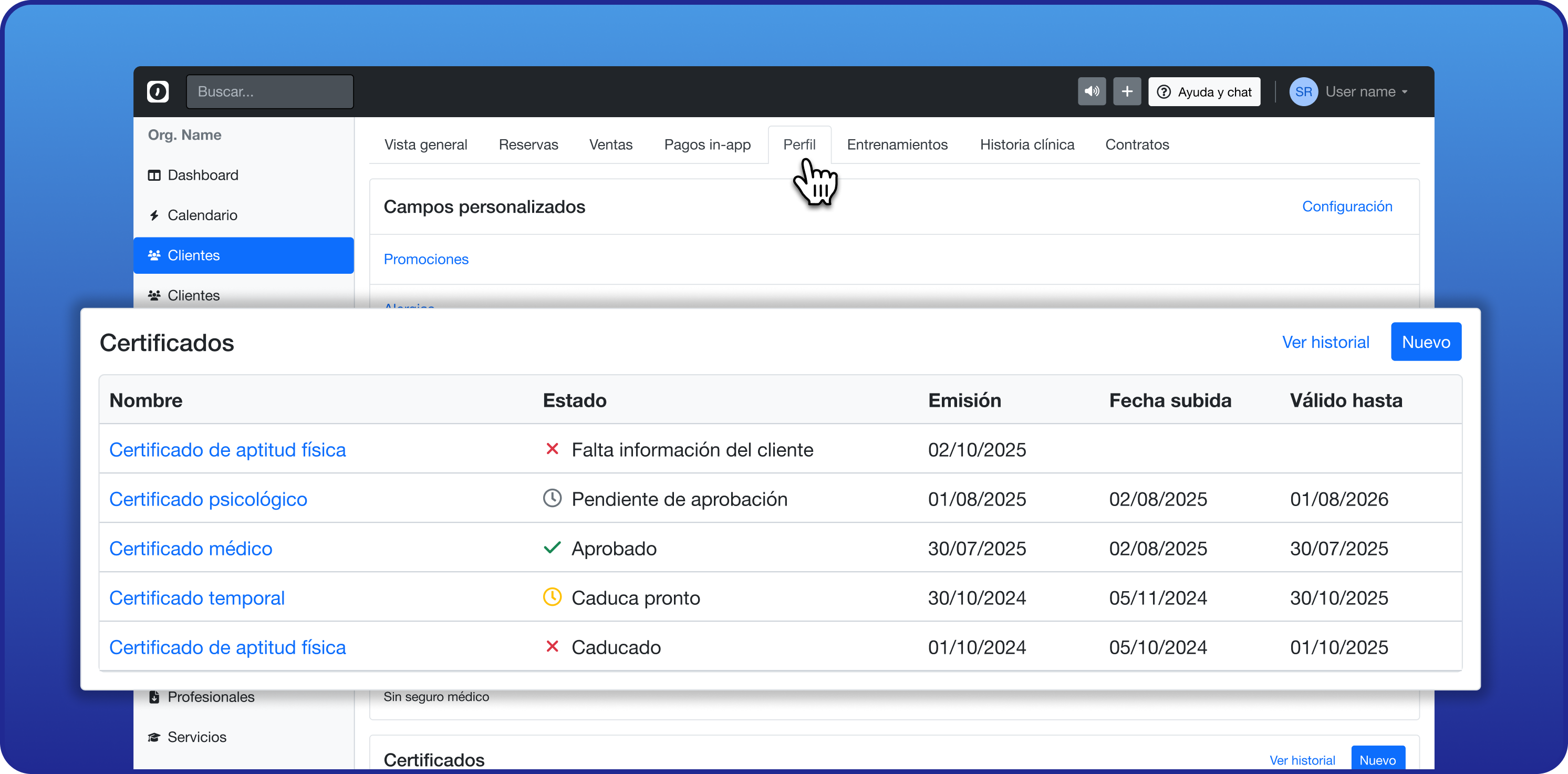This screenshot has width=1568, height=774.
Task: Switch to the Historia clínica tab
Action: point(1027,145)
